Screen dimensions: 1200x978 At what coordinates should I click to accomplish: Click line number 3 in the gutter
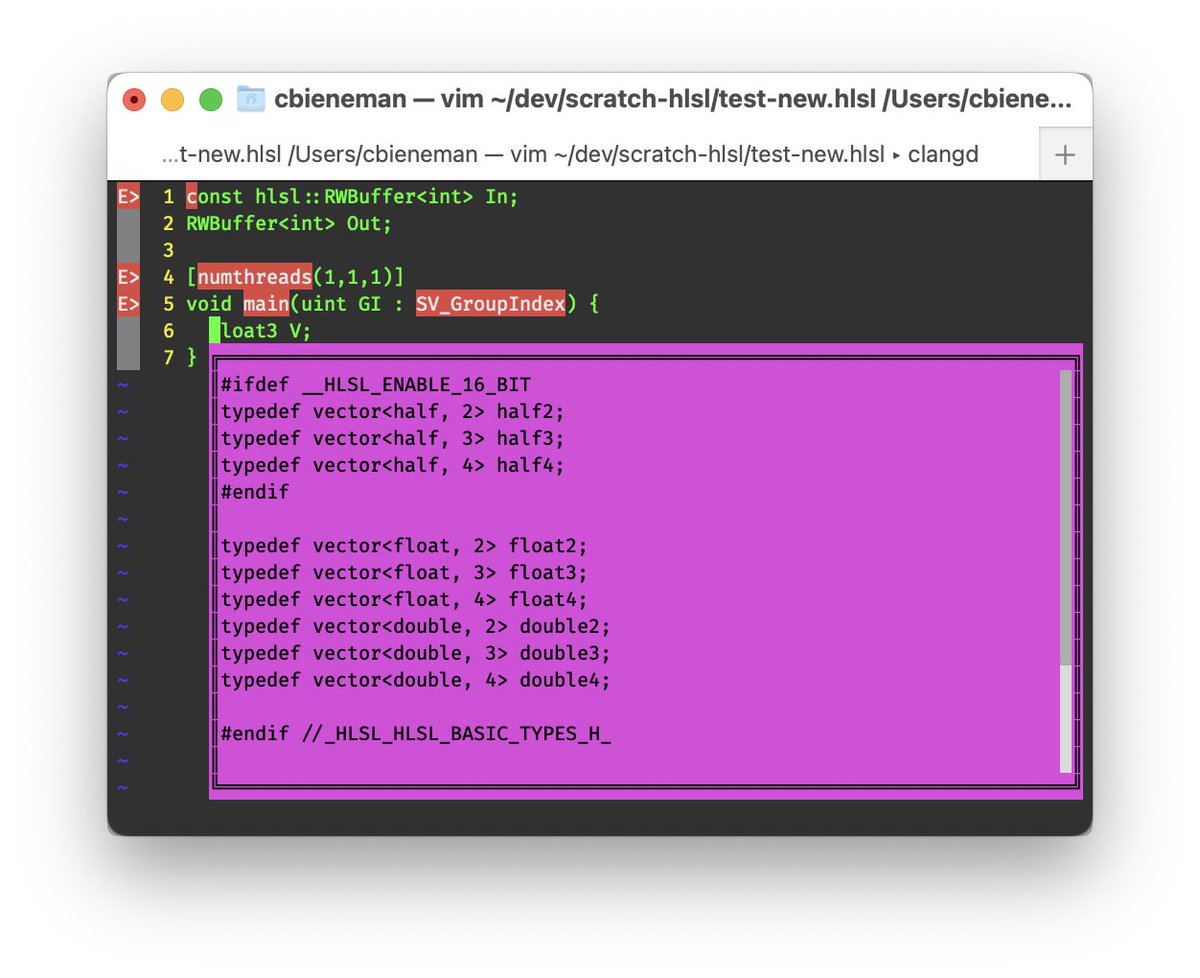168,250
